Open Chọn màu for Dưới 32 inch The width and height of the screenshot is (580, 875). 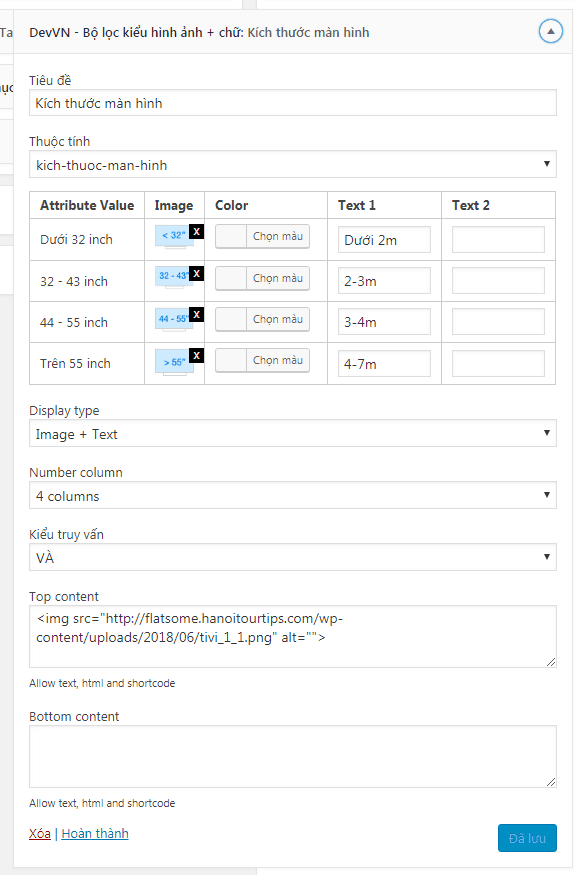click(262, 237)
